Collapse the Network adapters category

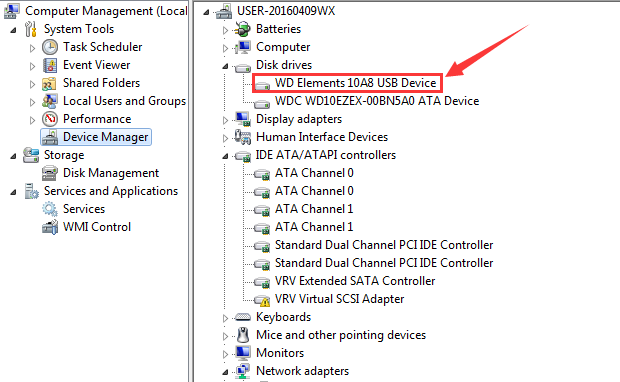tap(225, 372)
